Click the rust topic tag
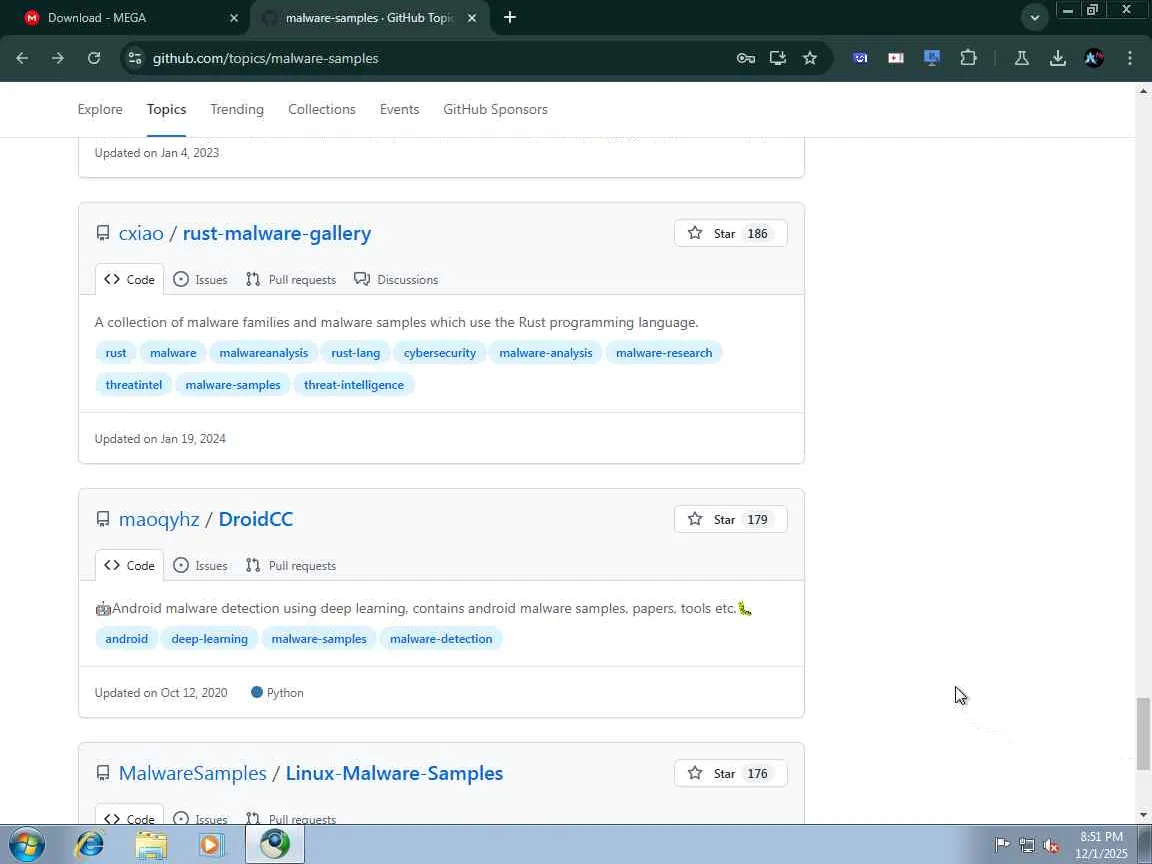Viewport: 1152px width, 864px height. point(115,353)
